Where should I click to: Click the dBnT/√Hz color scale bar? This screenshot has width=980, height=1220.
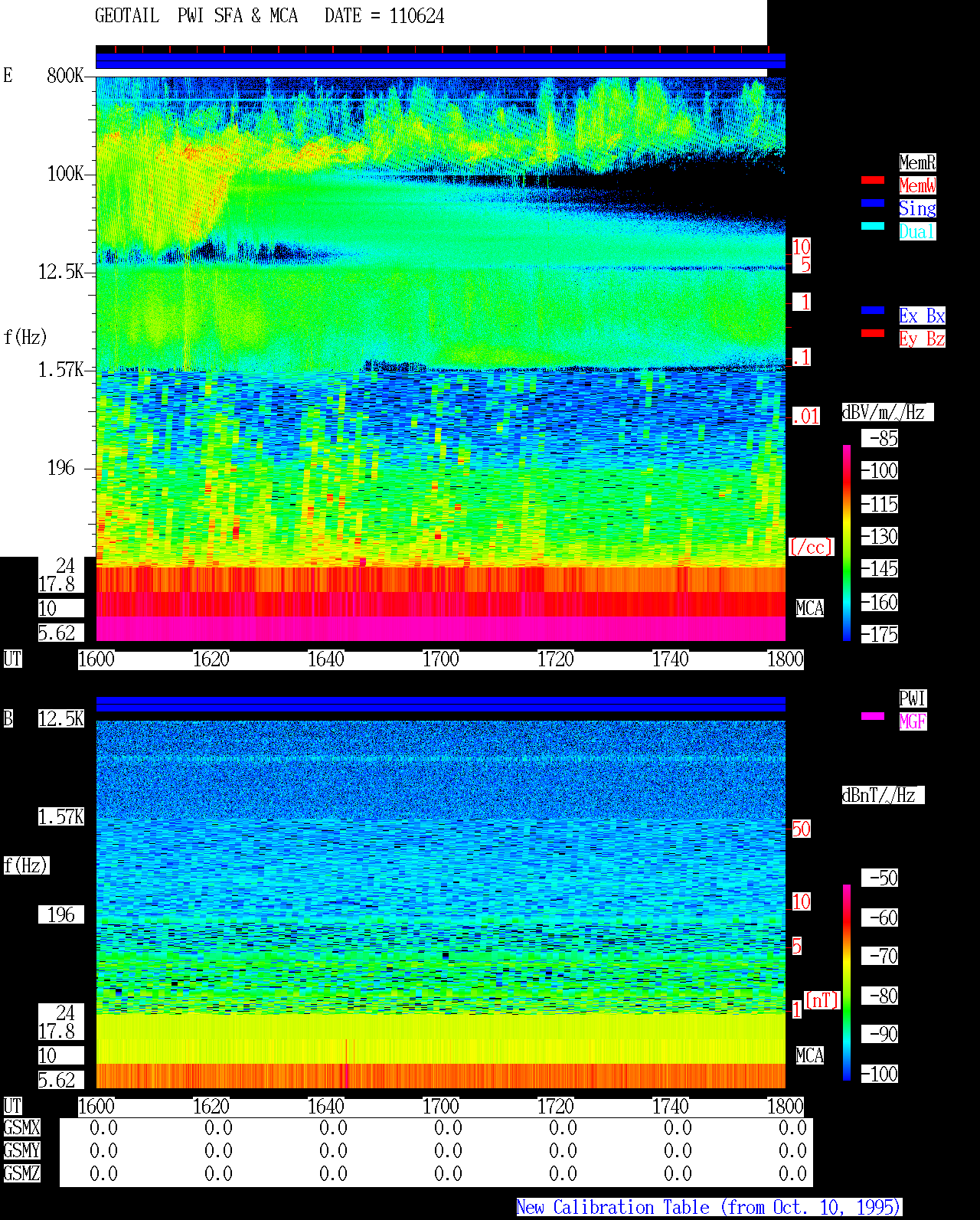847,983
